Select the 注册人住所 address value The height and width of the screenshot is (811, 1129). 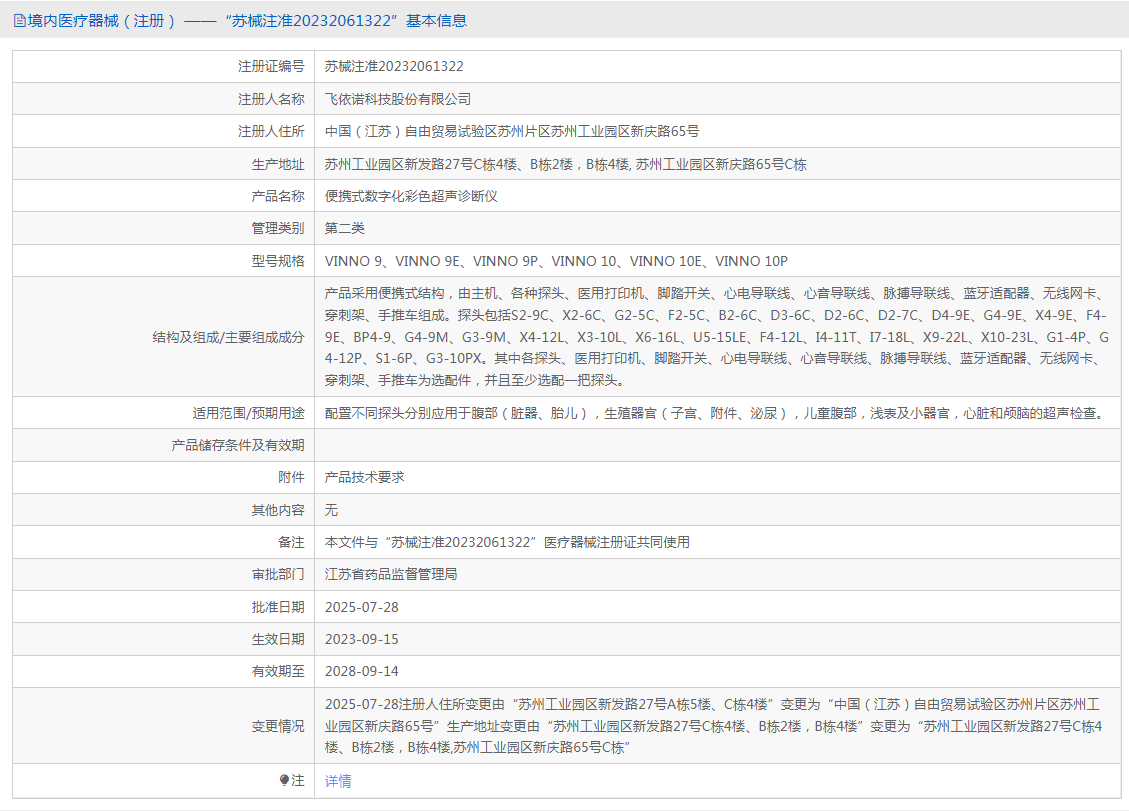coord(512,131)
